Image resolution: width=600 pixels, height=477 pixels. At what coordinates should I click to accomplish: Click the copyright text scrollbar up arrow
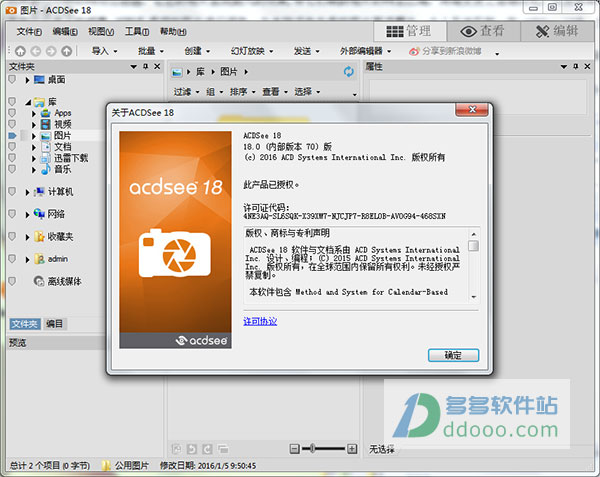pyautogui.click(x=474, y=234)
